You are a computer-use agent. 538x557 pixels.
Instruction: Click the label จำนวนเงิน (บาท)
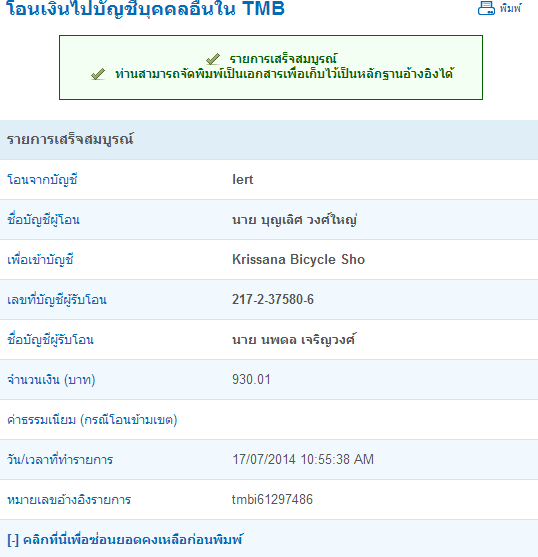tap(51, 380)
